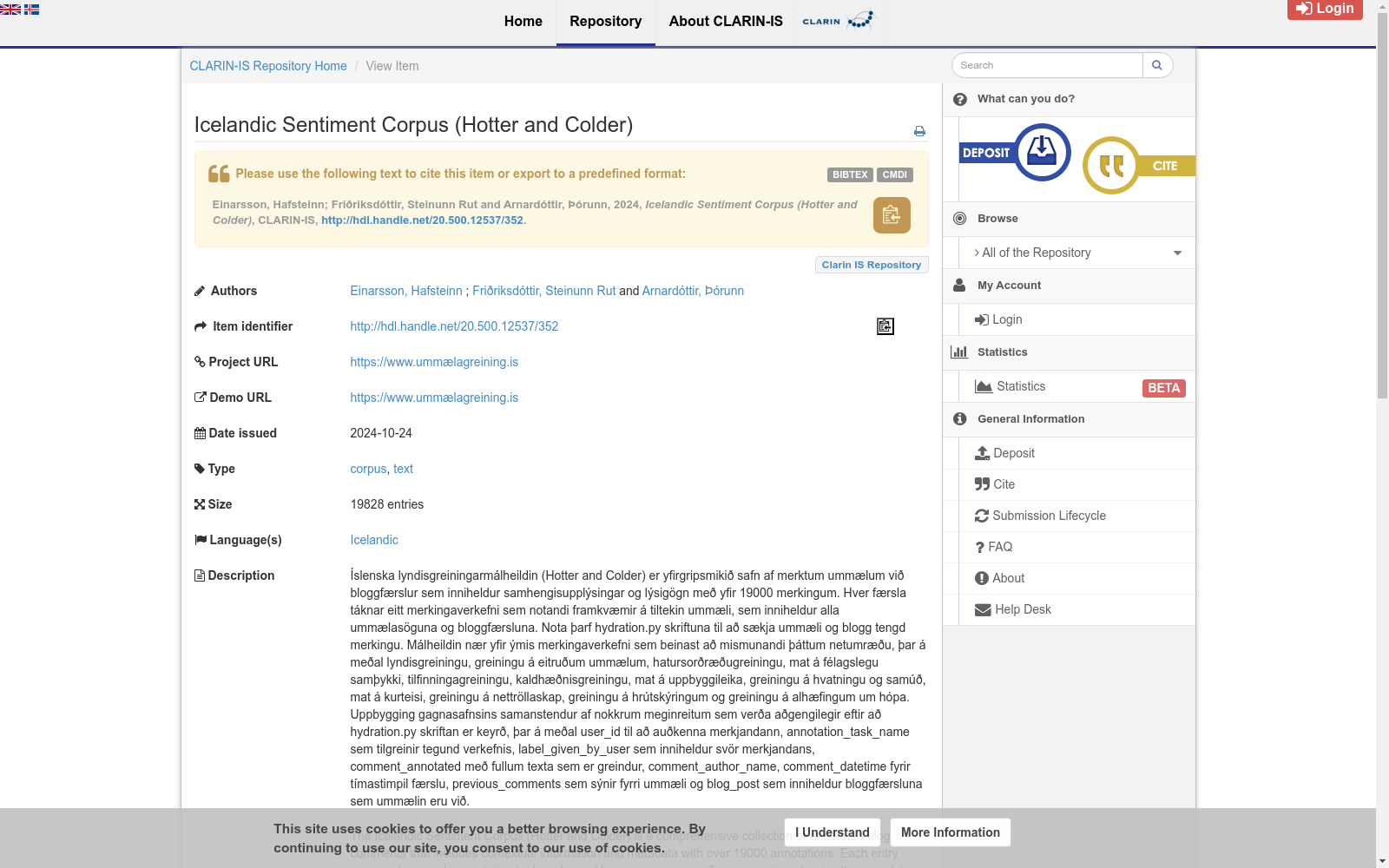Copy citation text with clipboard button
Image resolution: width=1389 pixels, height=868 pixels.
[x=892, y=215]
